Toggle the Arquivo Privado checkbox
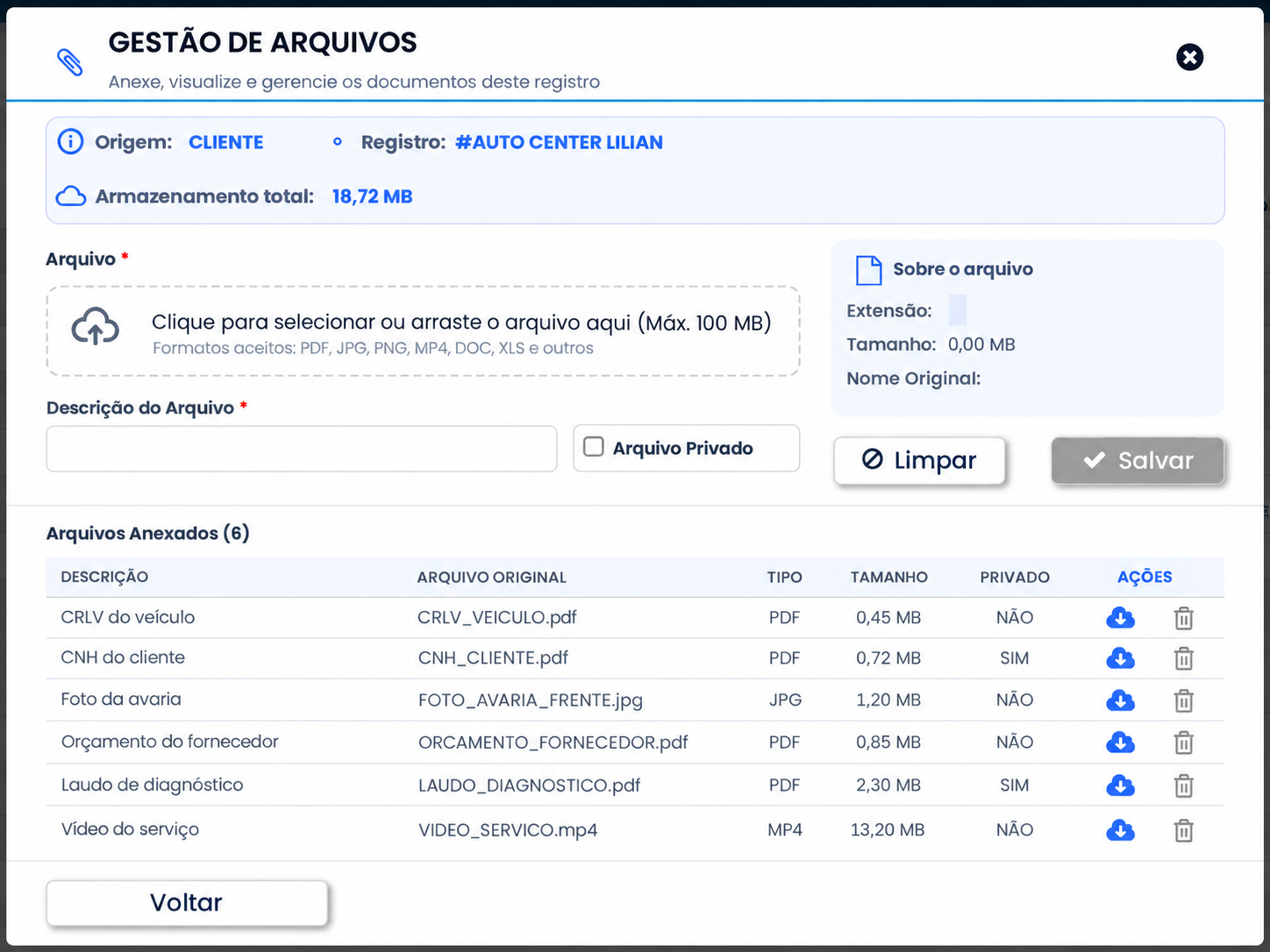The image size is (1270, 952). 594,447
